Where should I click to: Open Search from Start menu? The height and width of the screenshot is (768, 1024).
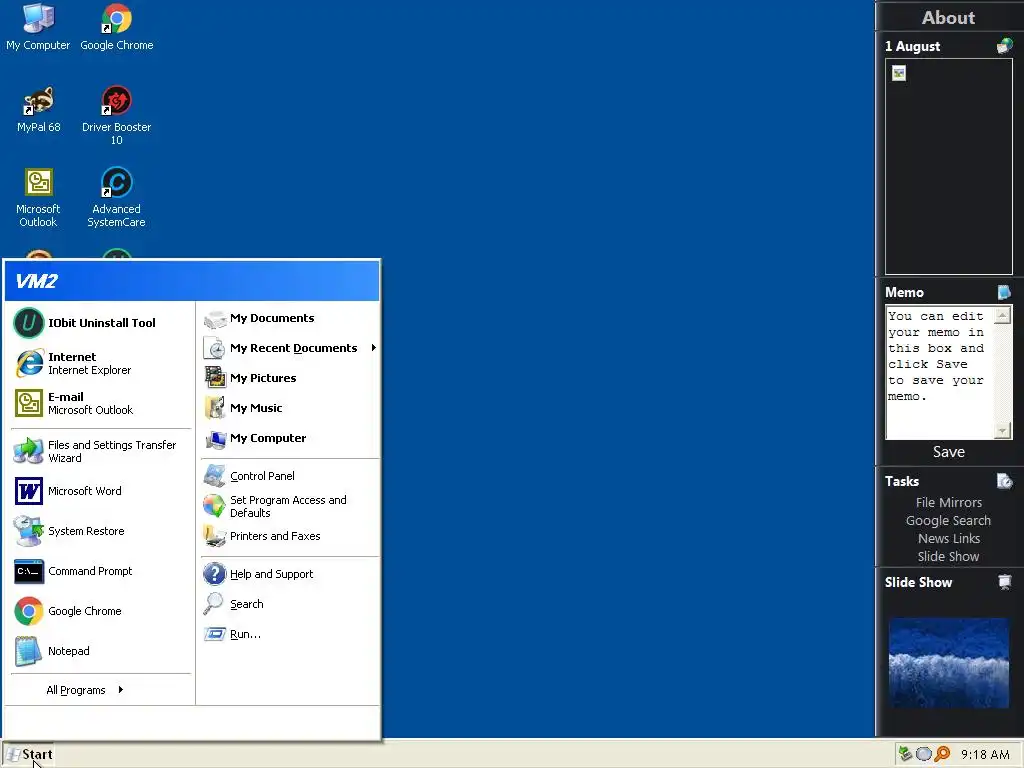(x=289, y=604)
